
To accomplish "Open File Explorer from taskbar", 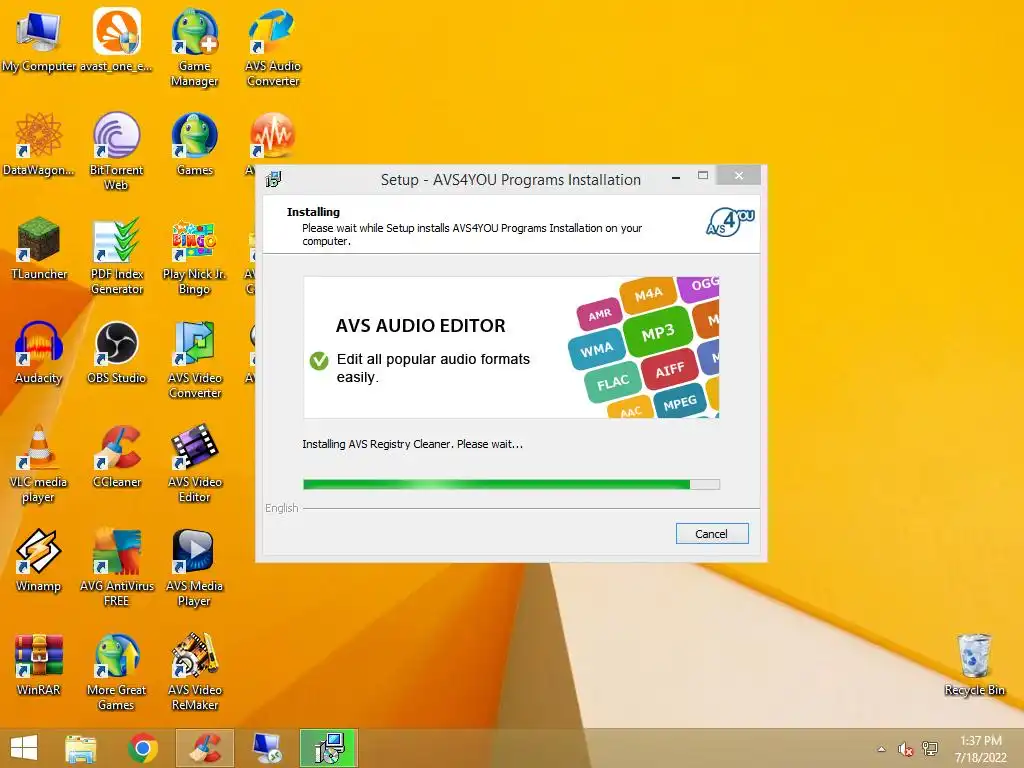I will coord(81,748).
